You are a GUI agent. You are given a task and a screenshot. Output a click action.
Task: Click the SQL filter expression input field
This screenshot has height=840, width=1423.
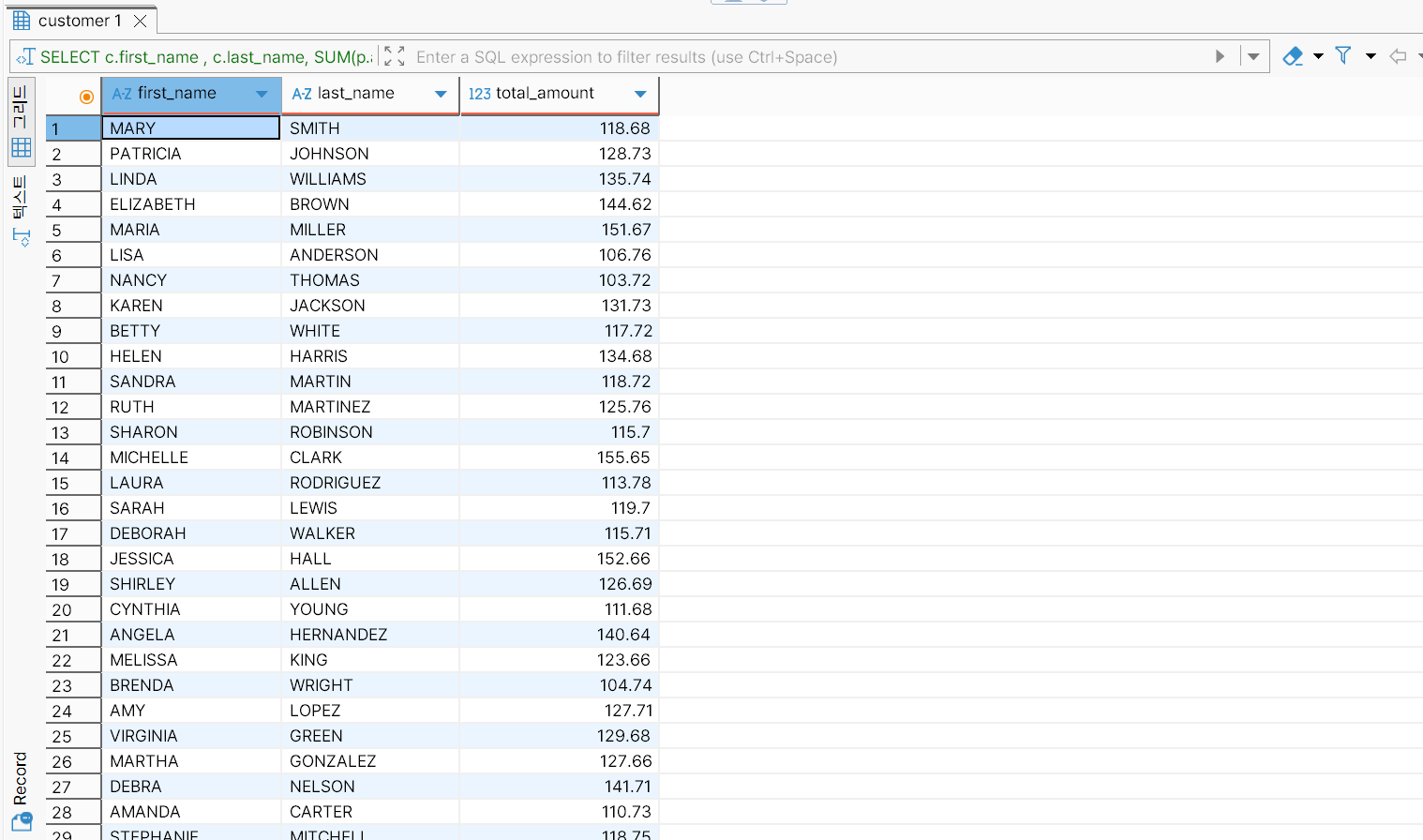(806, 57)
